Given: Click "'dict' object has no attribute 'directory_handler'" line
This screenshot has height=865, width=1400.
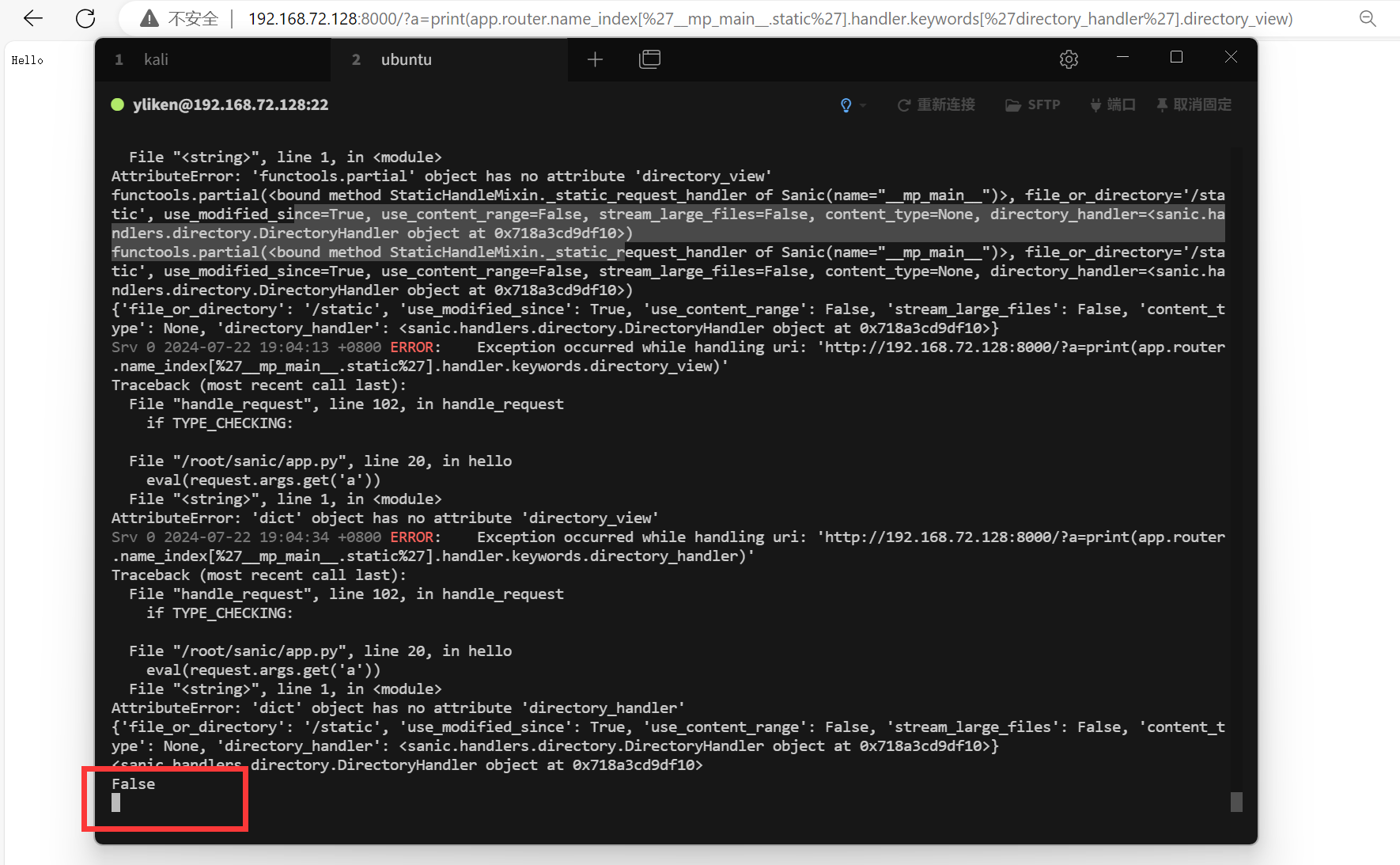Looking at the screenshot, I should click(x=398, y=708).
